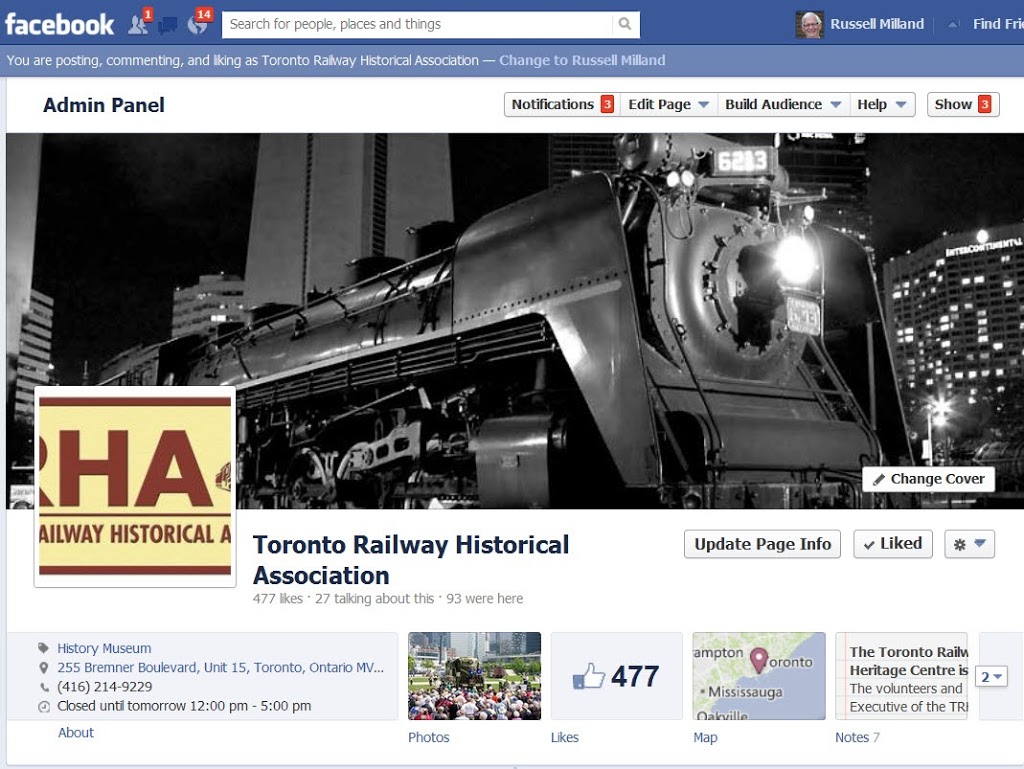Click the search magnifier icon

pos(625,24)
